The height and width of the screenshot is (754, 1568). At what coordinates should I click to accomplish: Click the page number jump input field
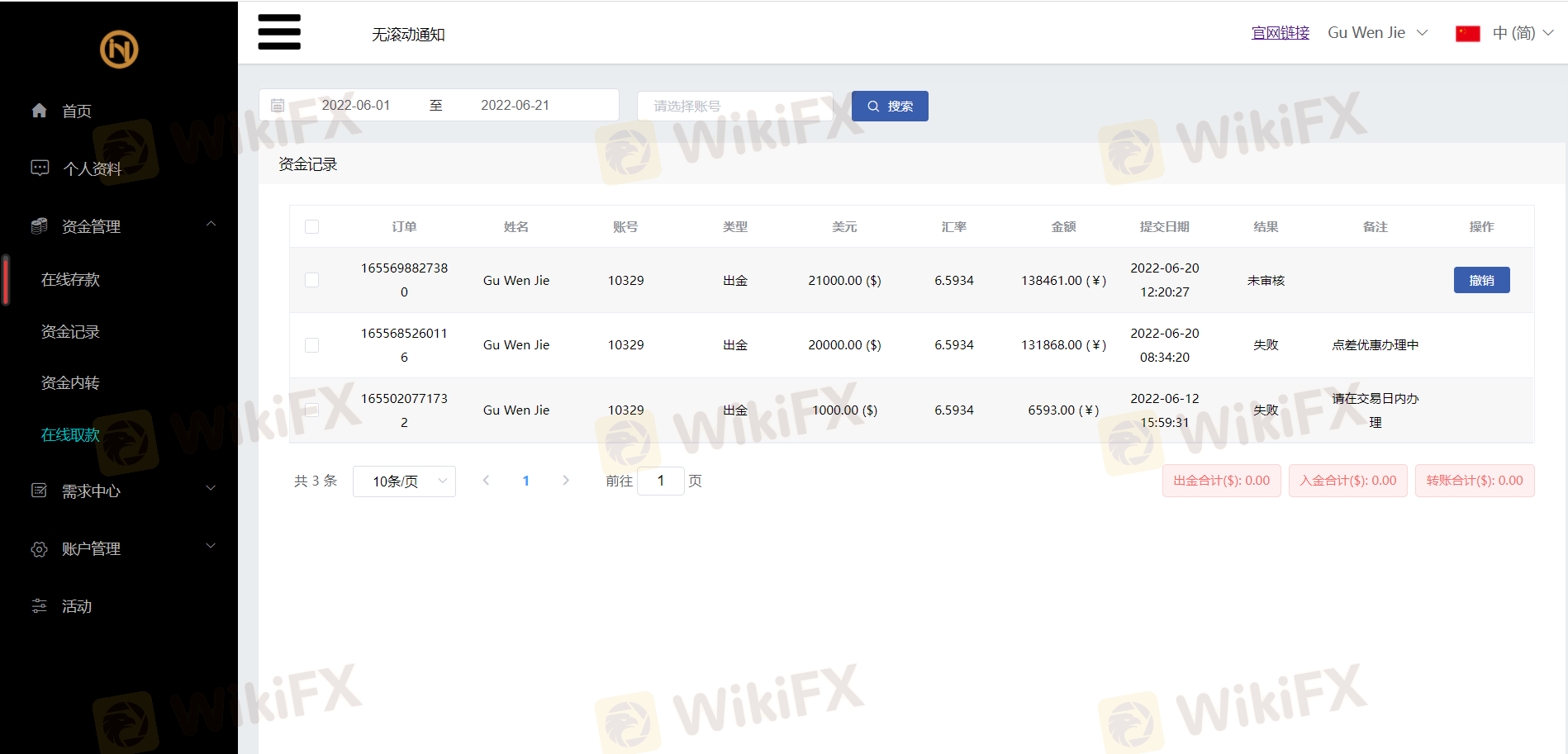click(661, 481)
